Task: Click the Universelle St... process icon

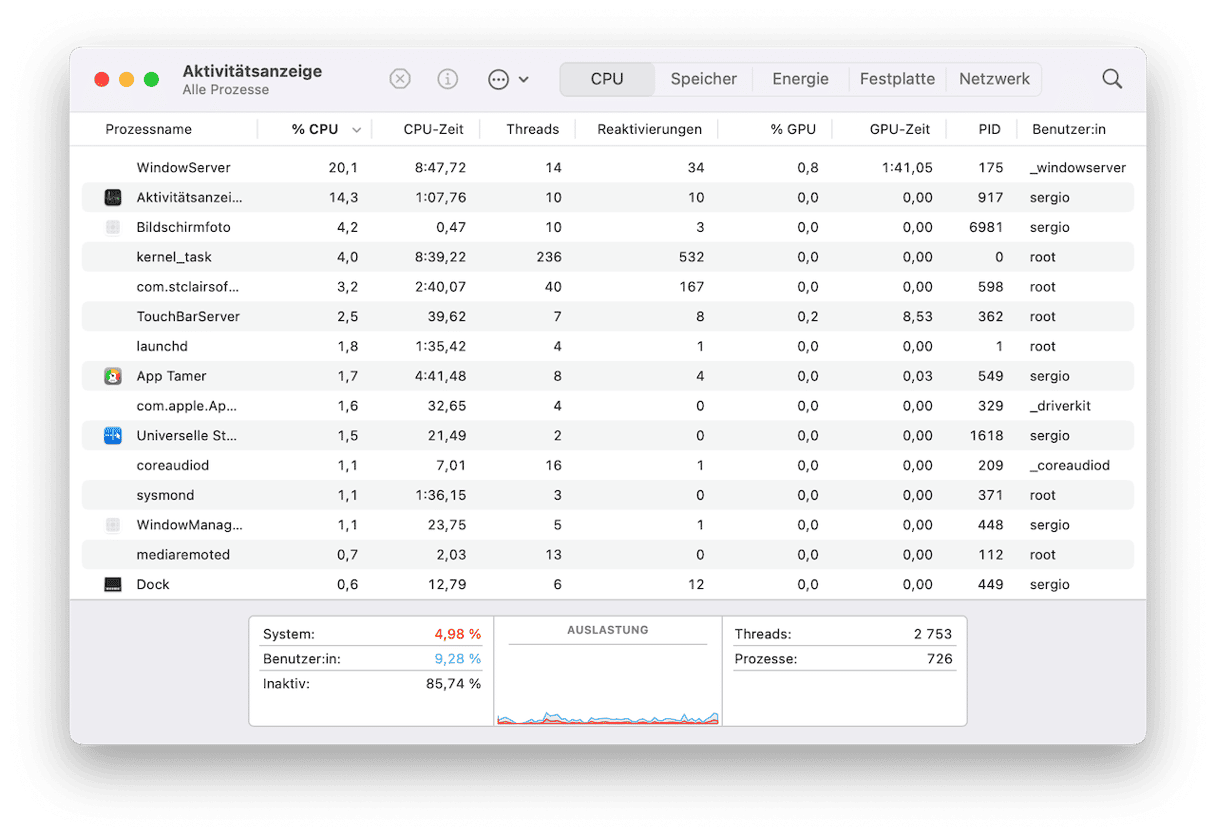Action: pyautogui.click(x=113, y=436)
